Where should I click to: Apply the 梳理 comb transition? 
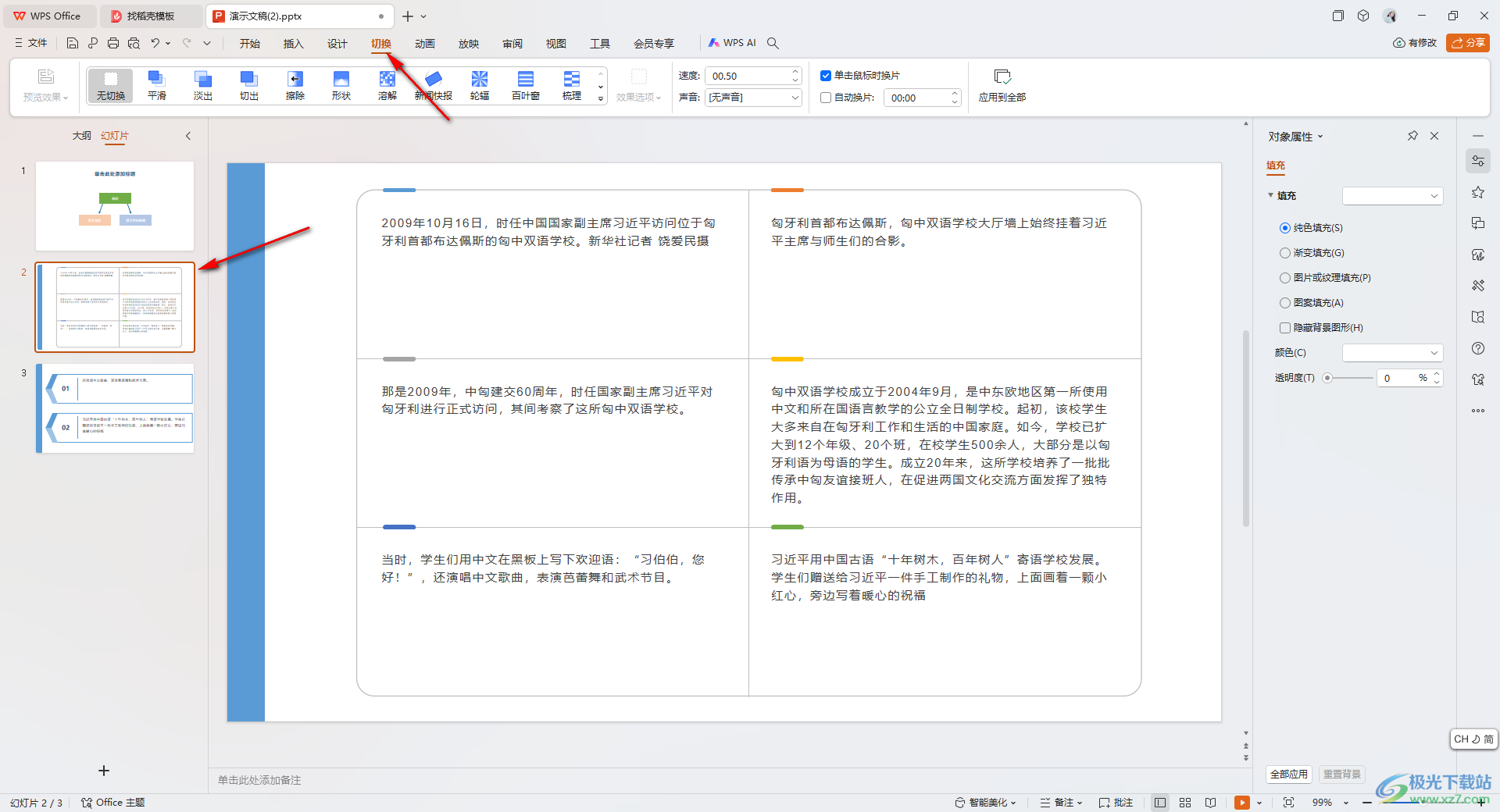[571, 85]
